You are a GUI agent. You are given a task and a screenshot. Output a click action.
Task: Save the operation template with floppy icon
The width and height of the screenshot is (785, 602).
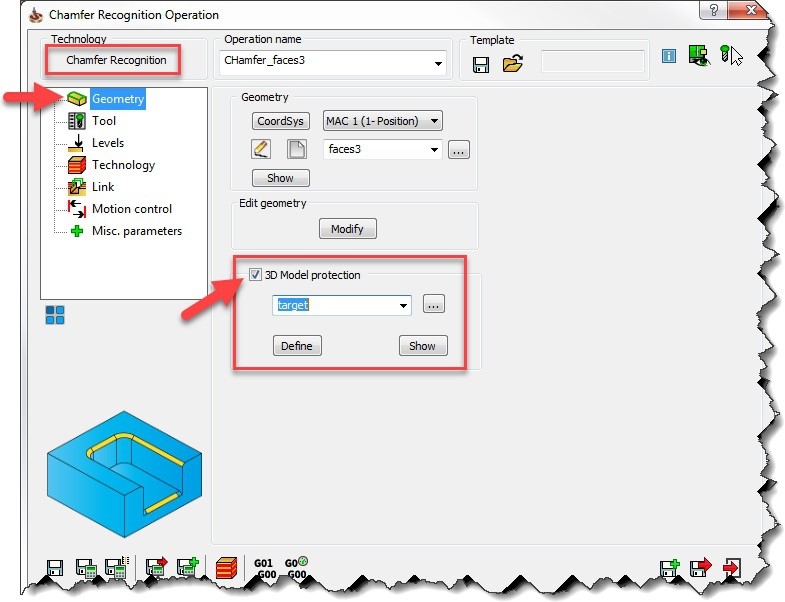tap(481, 65)
